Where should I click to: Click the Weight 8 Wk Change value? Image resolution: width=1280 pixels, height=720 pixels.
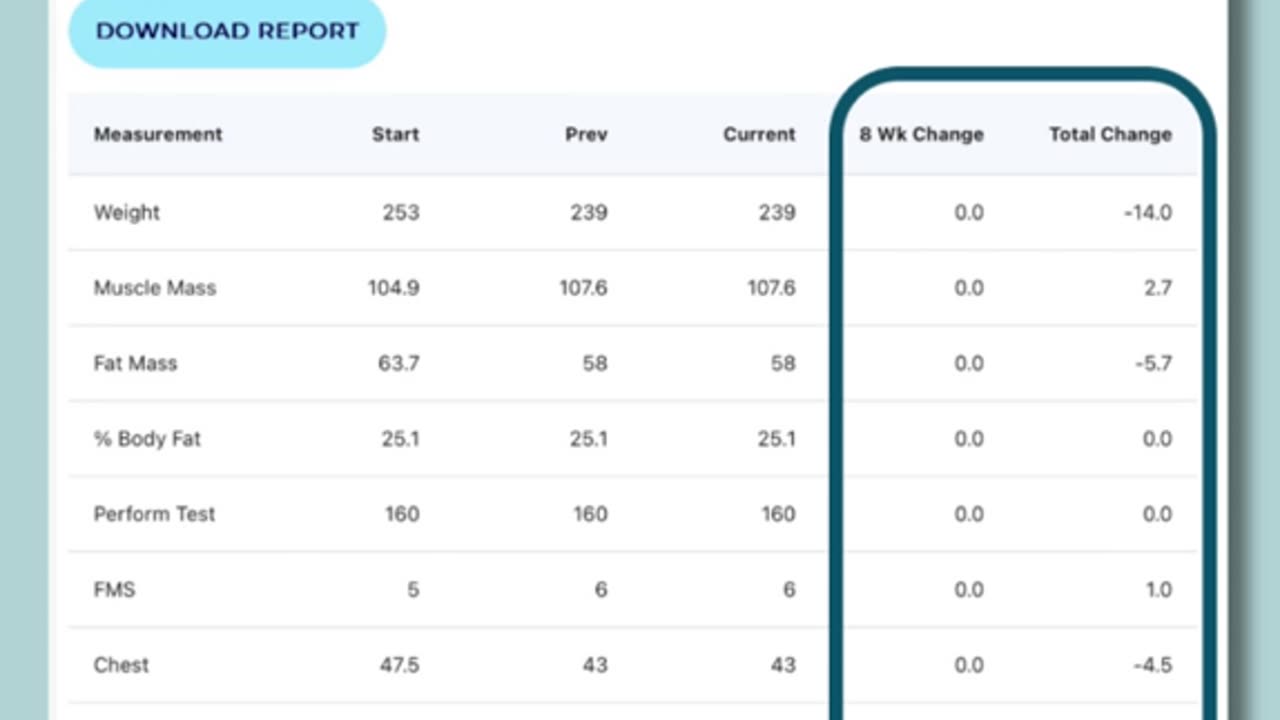click(969, 212)
